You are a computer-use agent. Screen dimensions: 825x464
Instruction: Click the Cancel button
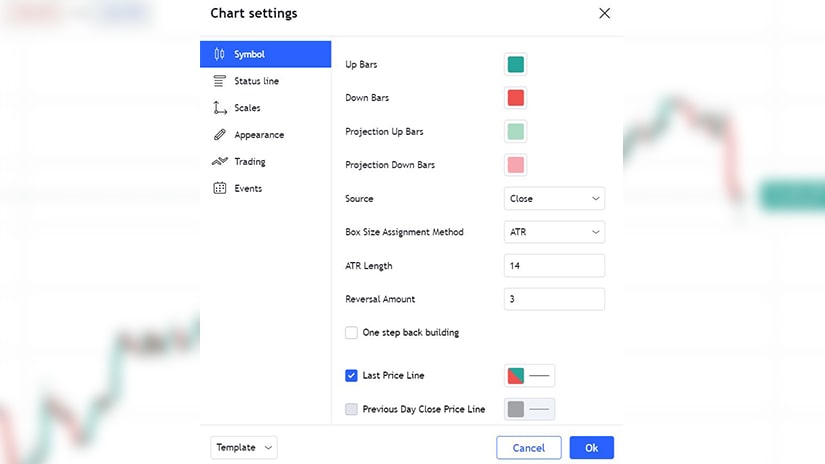pos(528,448)
